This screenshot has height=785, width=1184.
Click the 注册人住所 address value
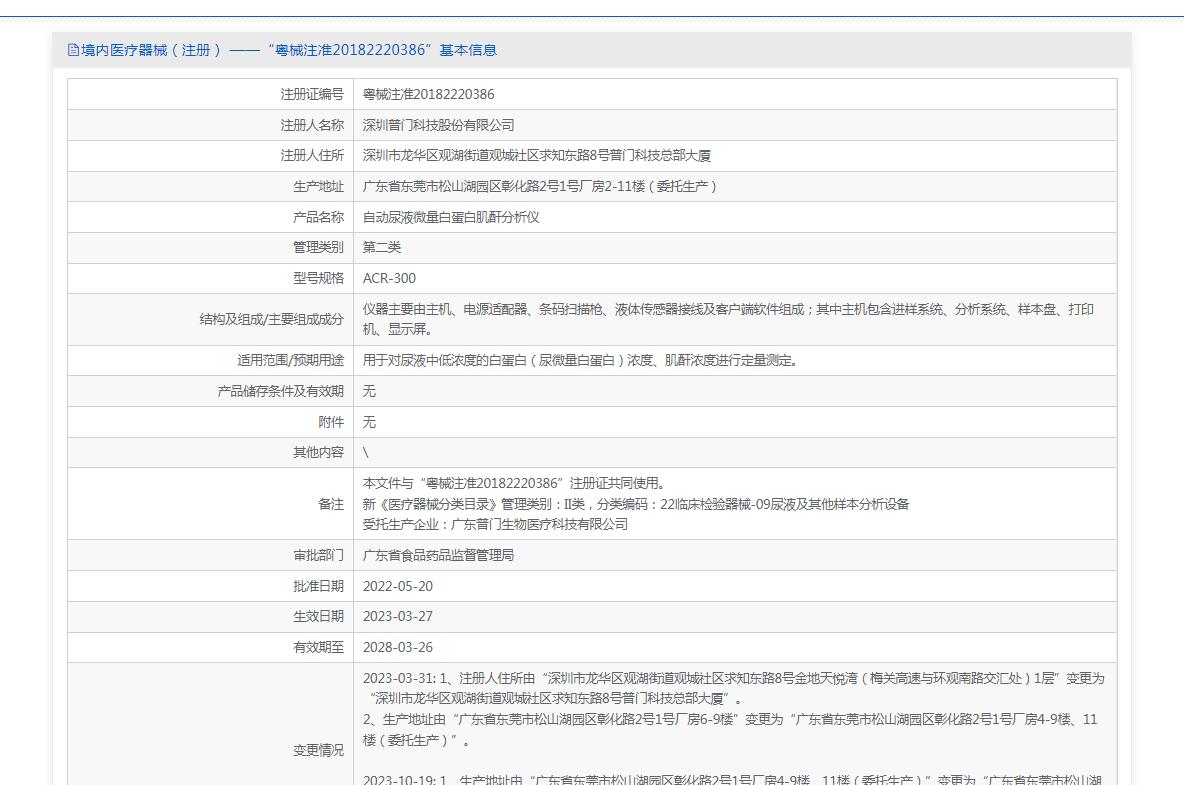point(536,156)
